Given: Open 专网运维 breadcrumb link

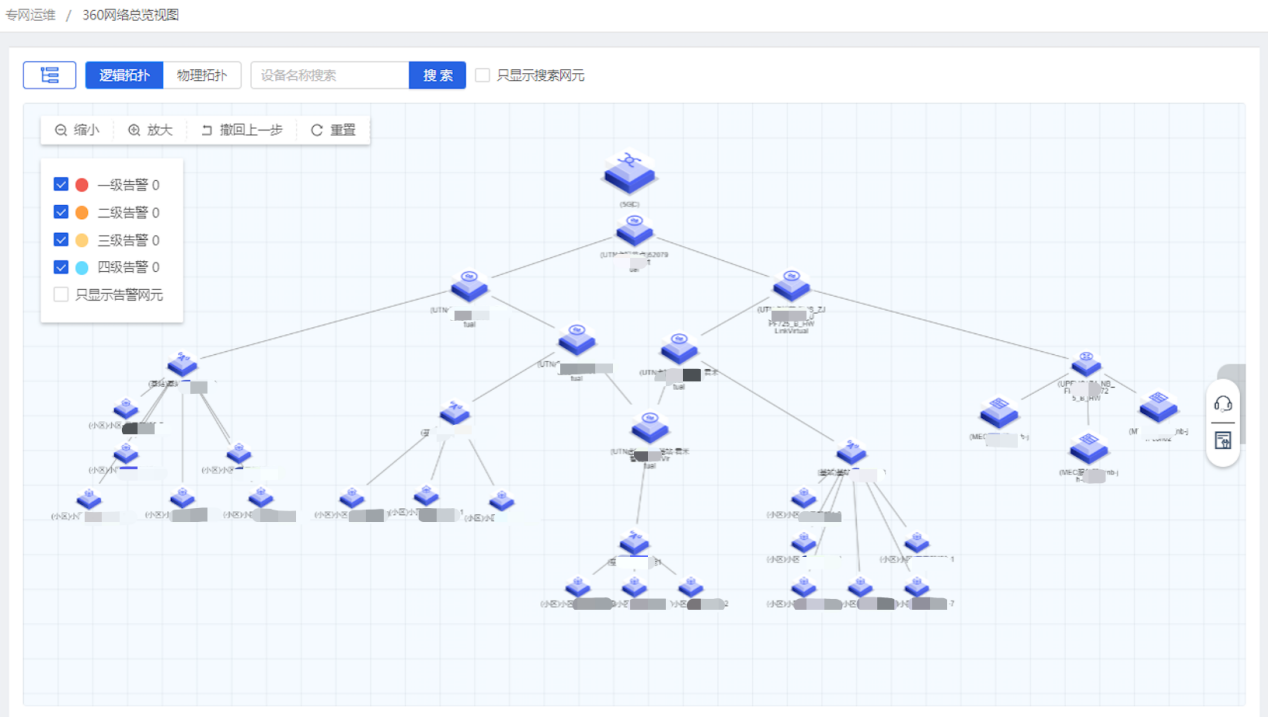Looking at the screenshot, I should point(30,15).
